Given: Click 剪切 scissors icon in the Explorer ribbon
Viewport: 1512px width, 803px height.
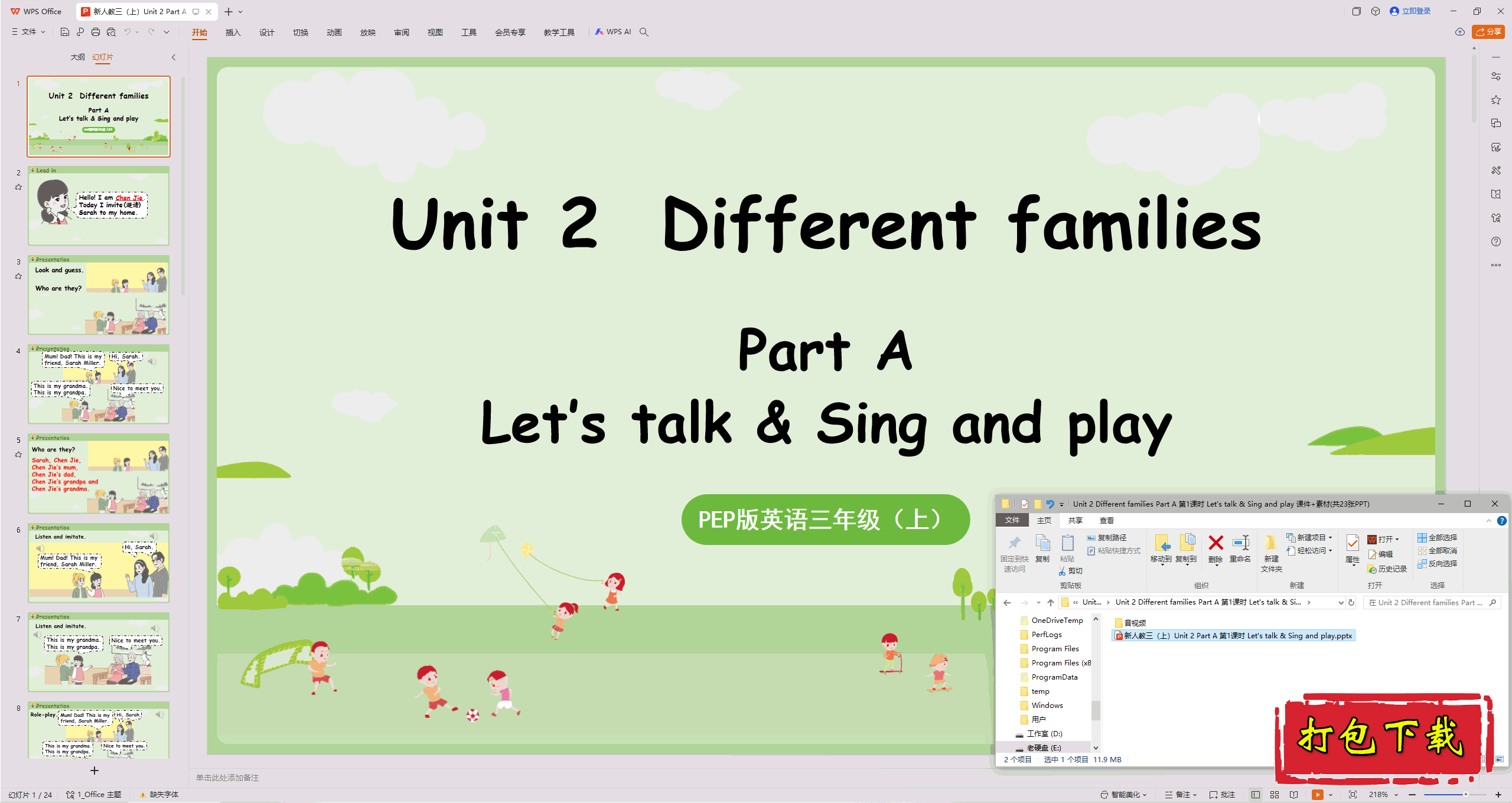Looking at the screenshot, I should [x=1071, y=571].
